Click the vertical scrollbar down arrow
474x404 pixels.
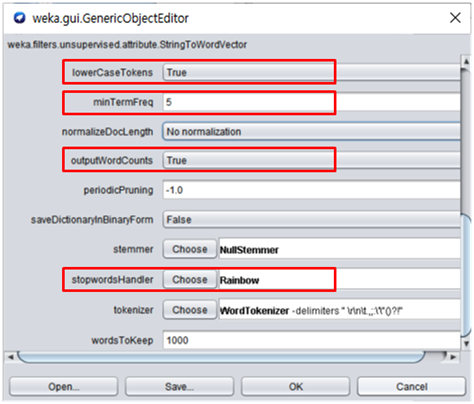[x=466, y=343]
